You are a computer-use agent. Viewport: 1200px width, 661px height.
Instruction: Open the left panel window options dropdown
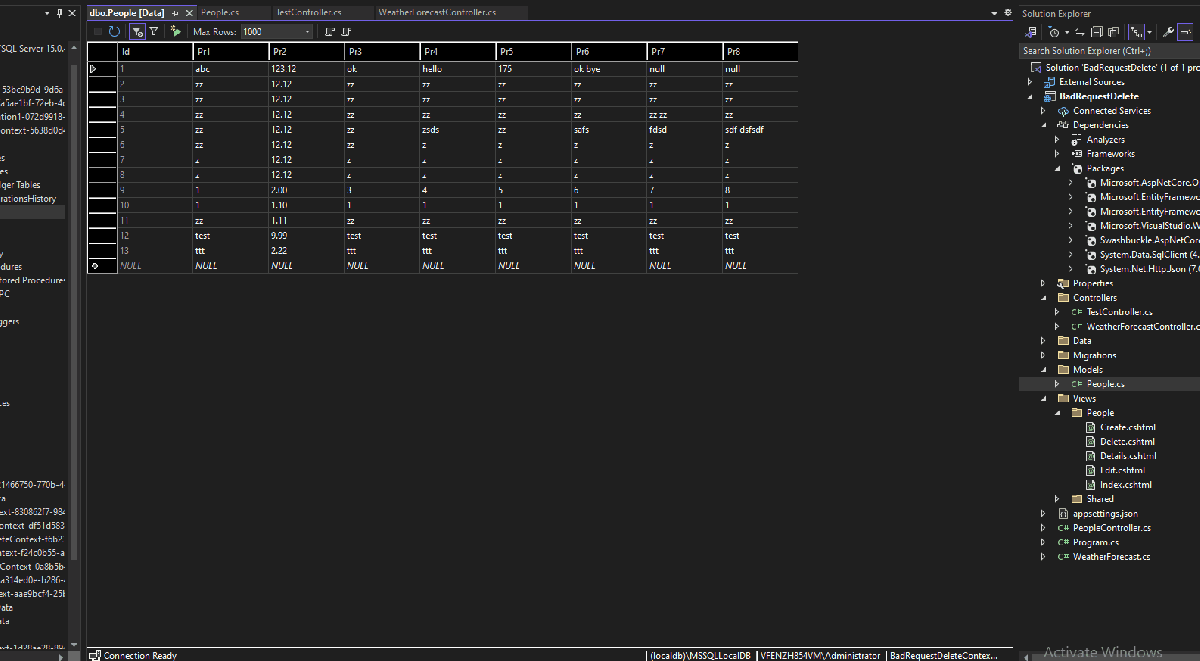pyautogui.click(x=47, y=13)
